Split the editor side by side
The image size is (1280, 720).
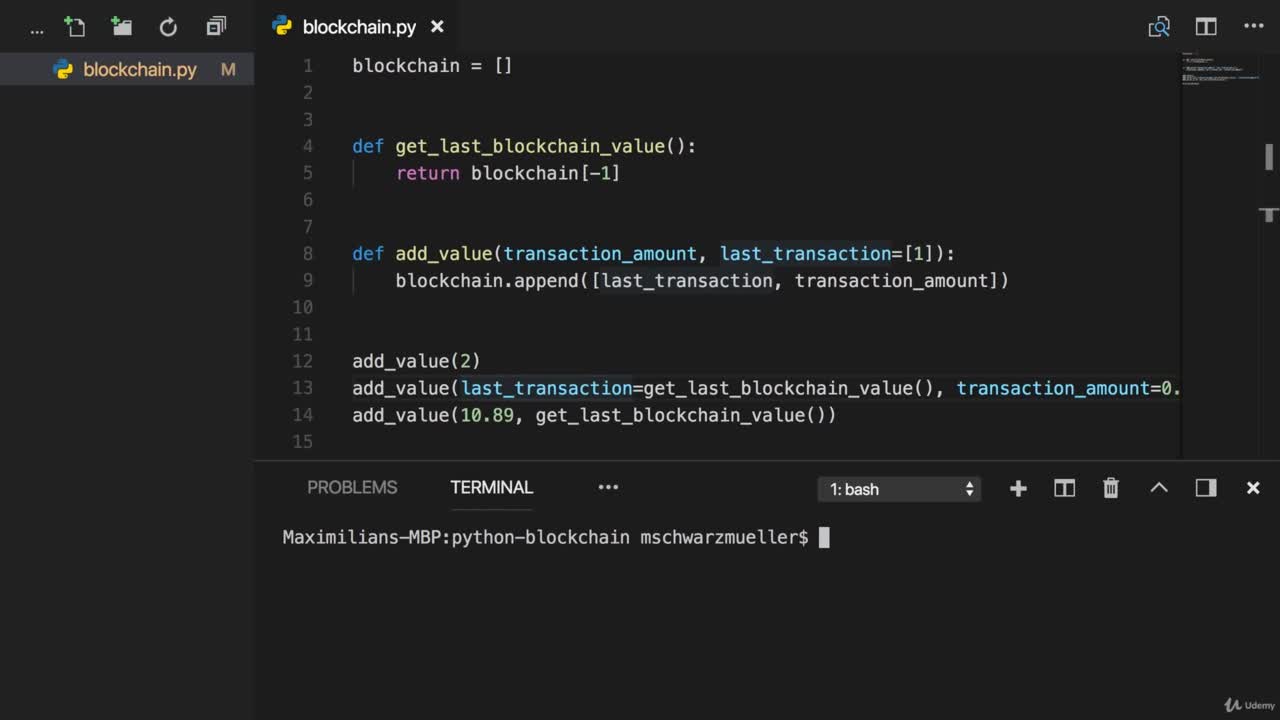pyautogui.click(x=1206, y=27)
